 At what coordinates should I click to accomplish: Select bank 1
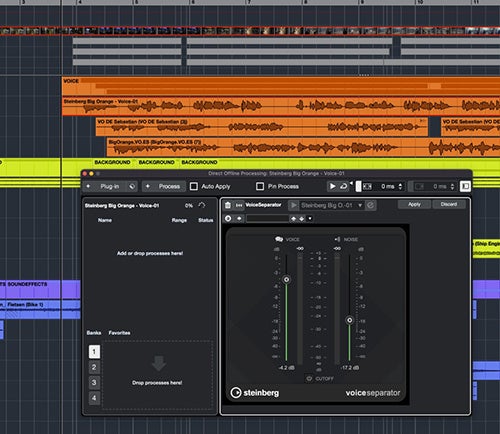coord(94,352)
